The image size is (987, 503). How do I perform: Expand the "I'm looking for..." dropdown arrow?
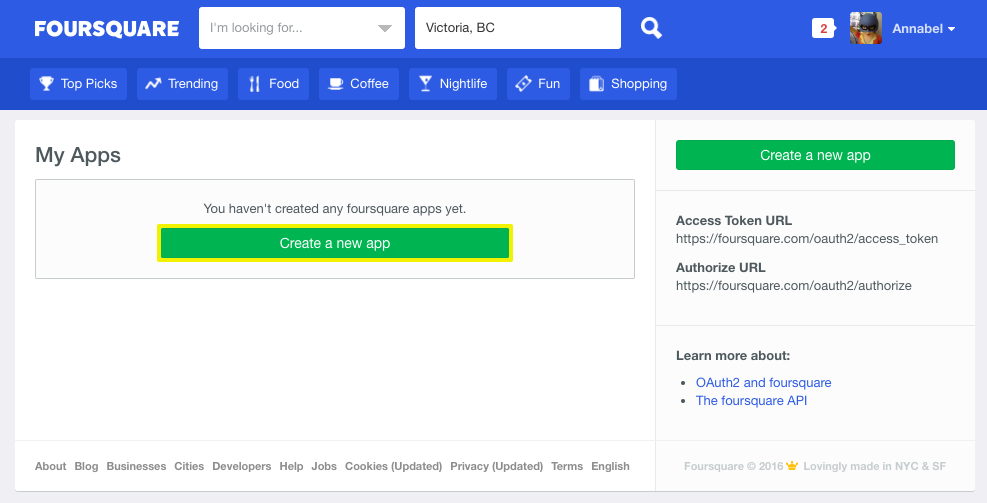(385, 28)
